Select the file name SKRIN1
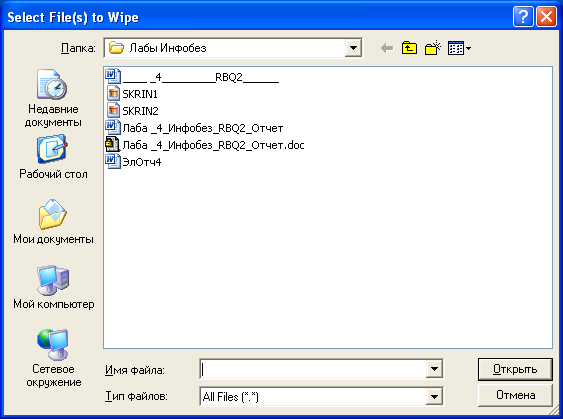This screenshot has height=419, width=563. (140, 94)
